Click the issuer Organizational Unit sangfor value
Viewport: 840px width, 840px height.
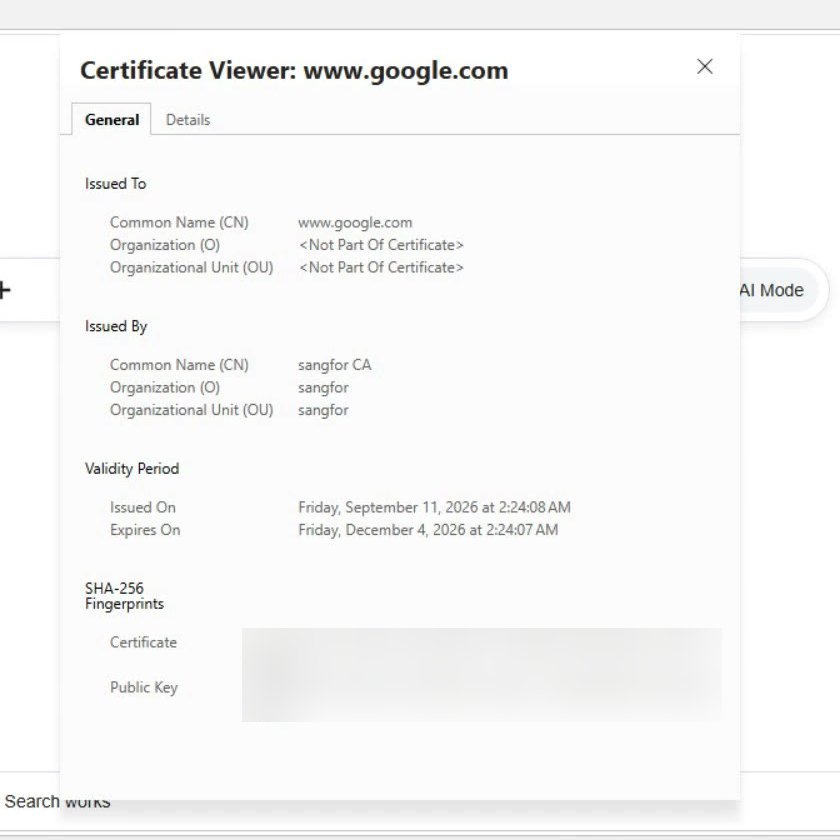point(323,410)
